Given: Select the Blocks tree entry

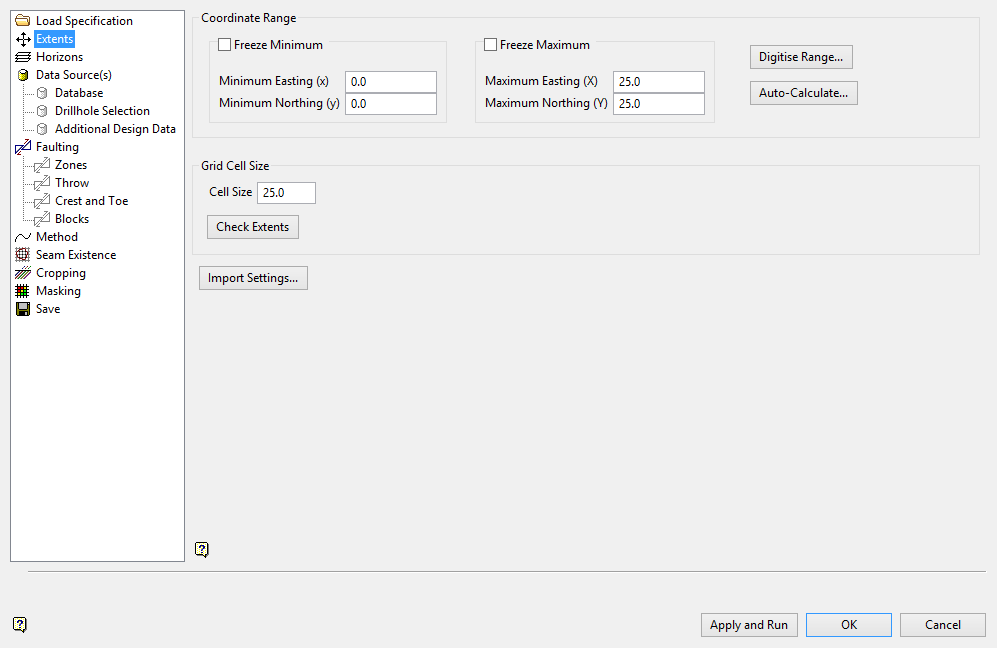Looking at the screenshot, I should pyautogui.click(x=72, y=219).
